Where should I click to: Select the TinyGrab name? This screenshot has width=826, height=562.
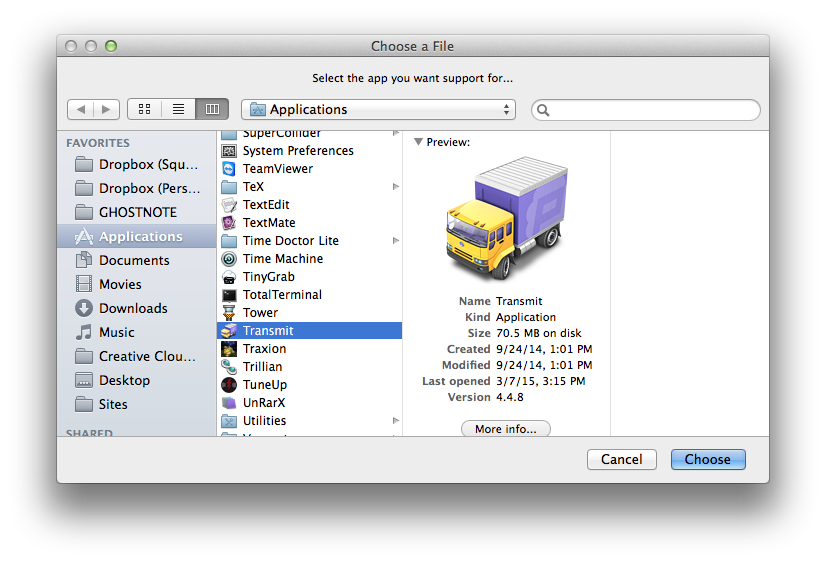tap(269, 277)
